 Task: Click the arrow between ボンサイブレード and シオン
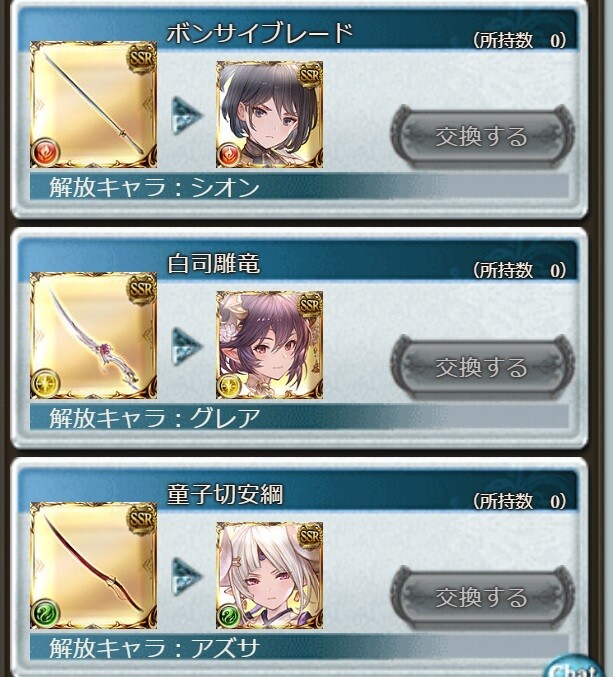pos(186,116)
